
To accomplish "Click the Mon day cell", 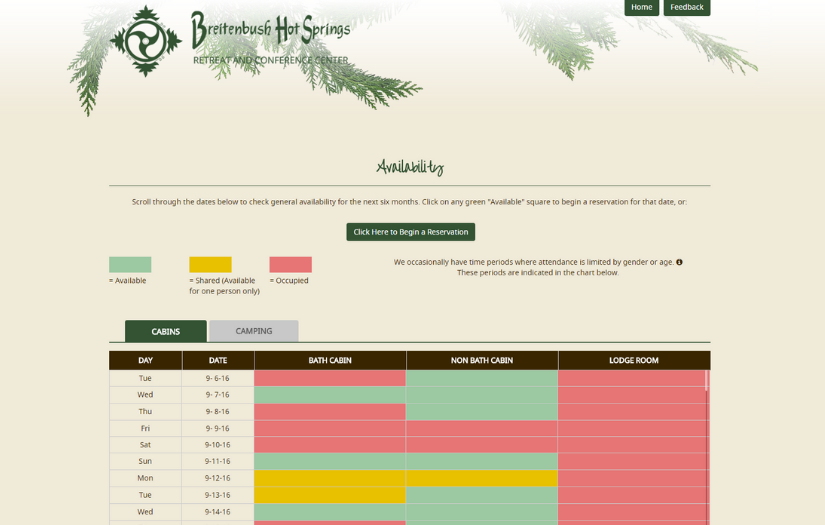I will [x=146, y=478].
